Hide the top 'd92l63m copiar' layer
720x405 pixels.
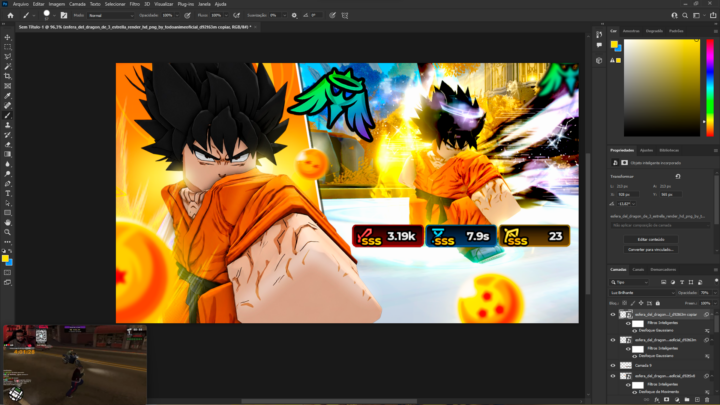point(613,315)
